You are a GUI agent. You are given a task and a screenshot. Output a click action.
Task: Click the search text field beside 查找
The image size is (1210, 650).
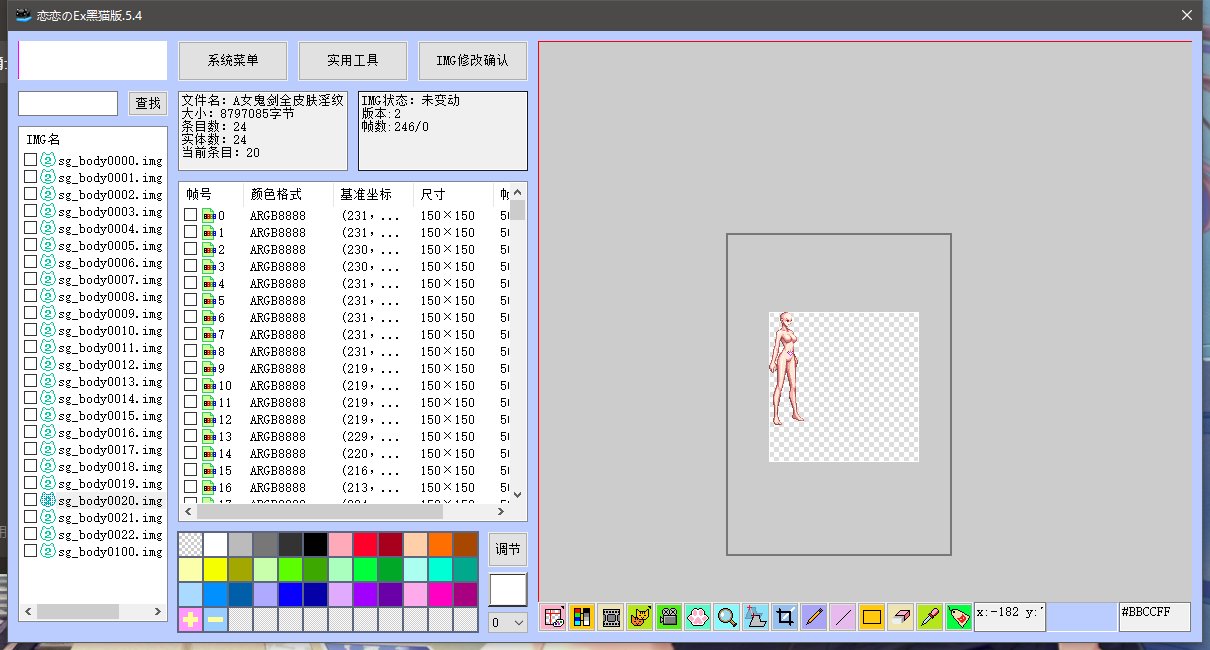pyautogui.click(x=68, y=103)
